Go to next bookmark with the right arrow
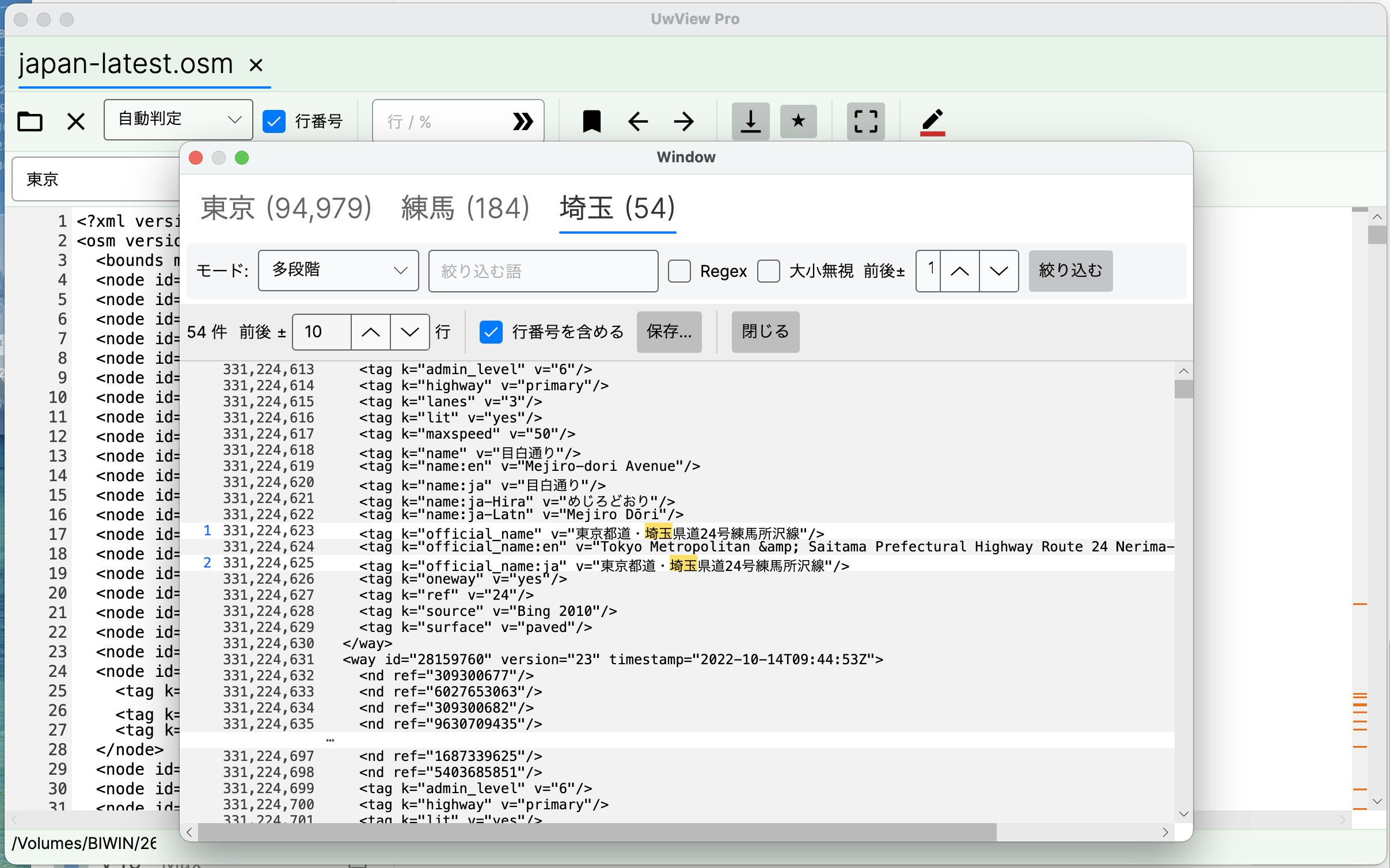This screenshot has width=1390, height=868. [x=683, y=121]
